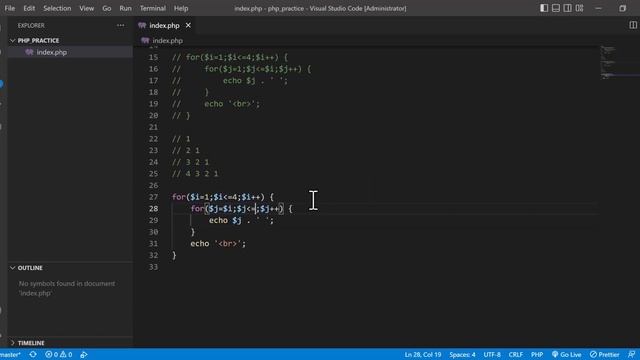
Task: Open the Edit menu
Action: tap(29, 8)
